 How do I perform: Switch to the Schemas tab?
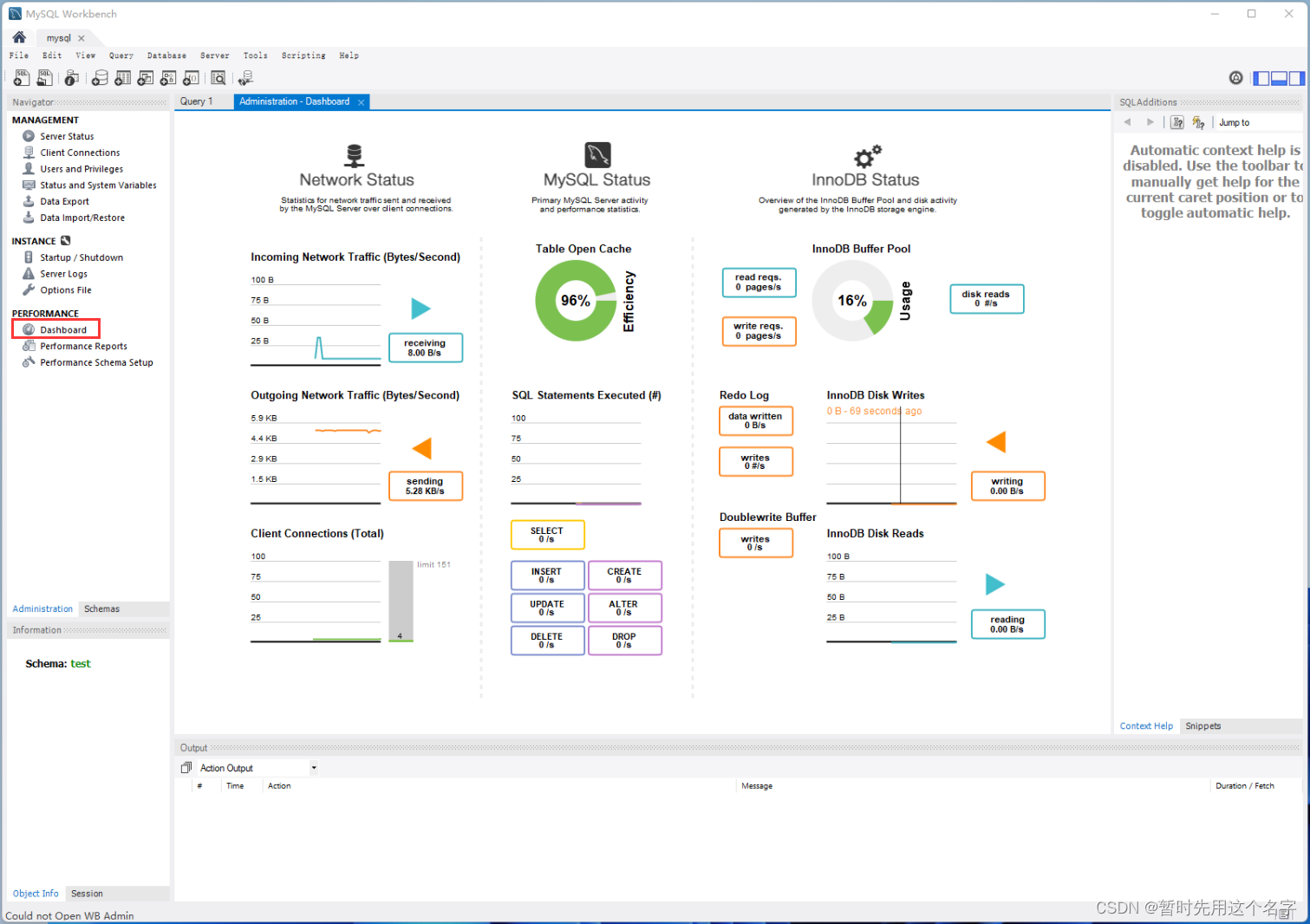click(x=101, y=608)
